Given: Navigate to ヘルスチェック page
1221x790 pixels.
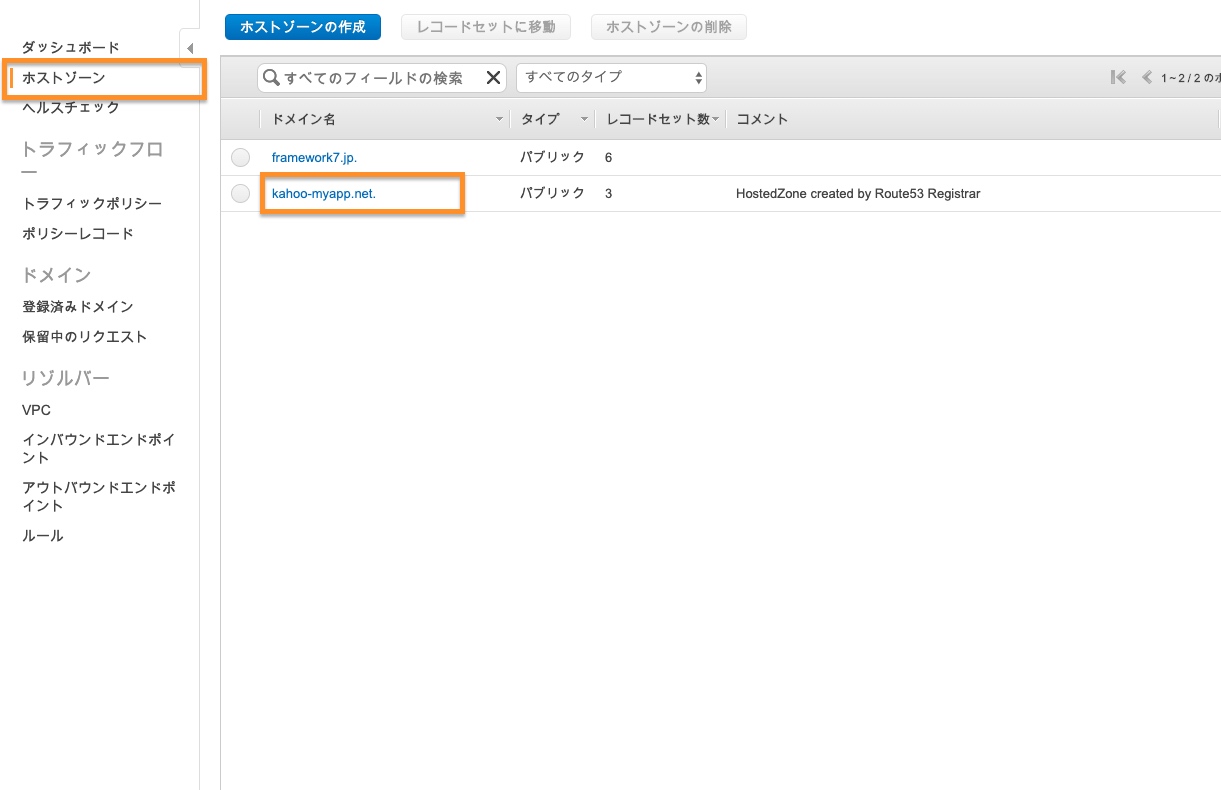Looking at the screenshot, I should pos(71,108).
